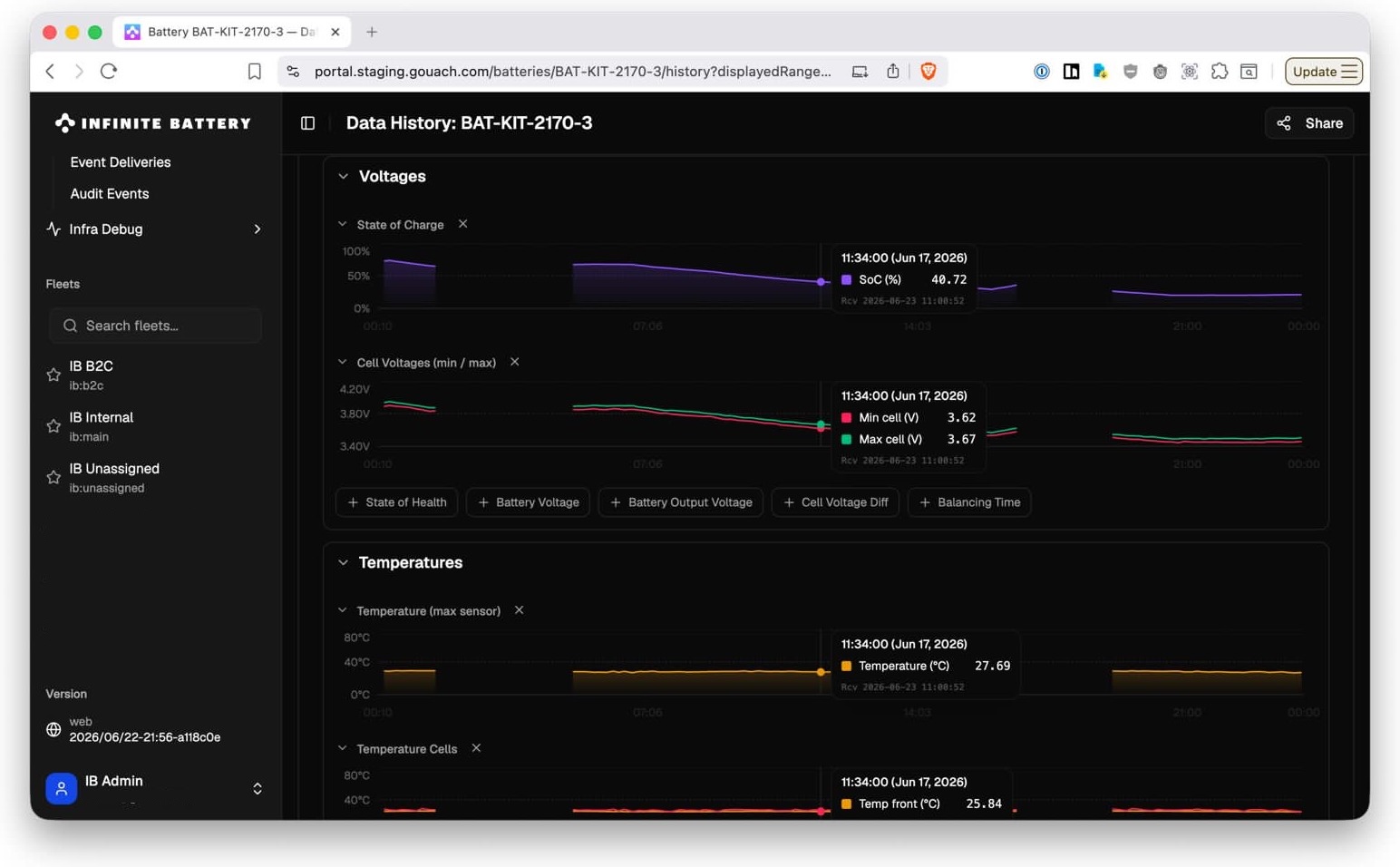
Task: Add the Battery Output Voltage chart
Action: tap(680, 502)
